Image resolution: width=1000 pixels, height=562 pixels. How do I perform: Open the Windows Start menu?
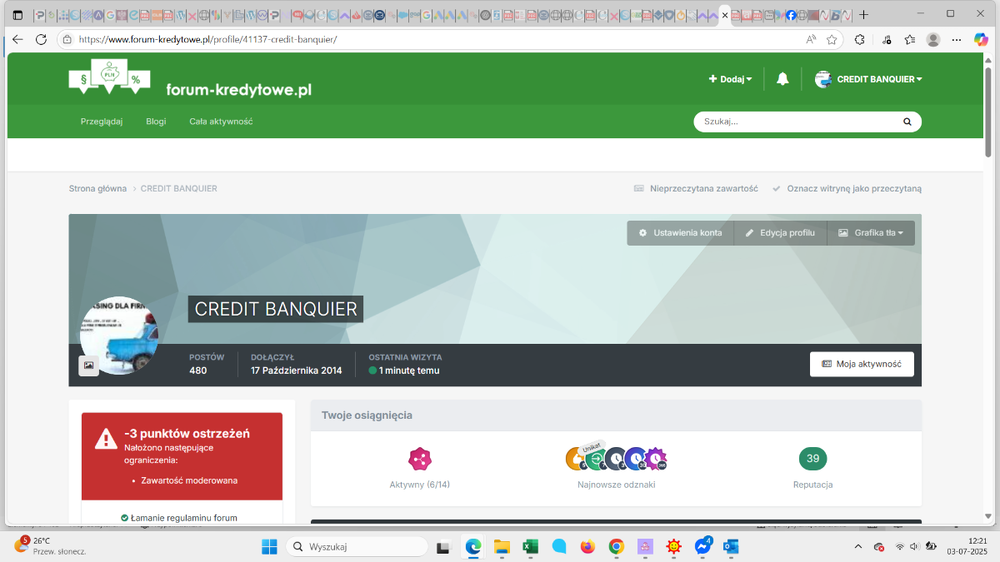(x=269, y=547)
